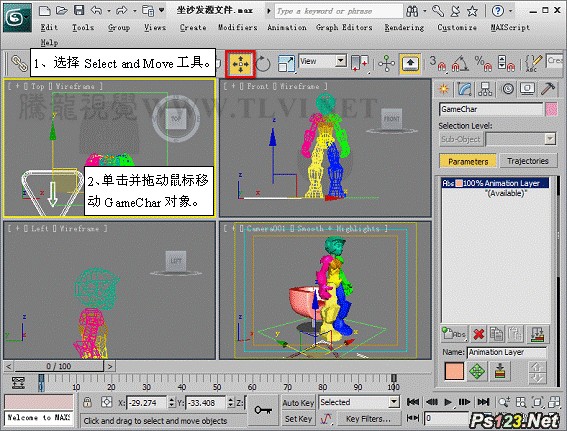This screenshot has width=567, height=431.
Task: Toggle Key Mode next to frame field
Action: tap(412, 418)
